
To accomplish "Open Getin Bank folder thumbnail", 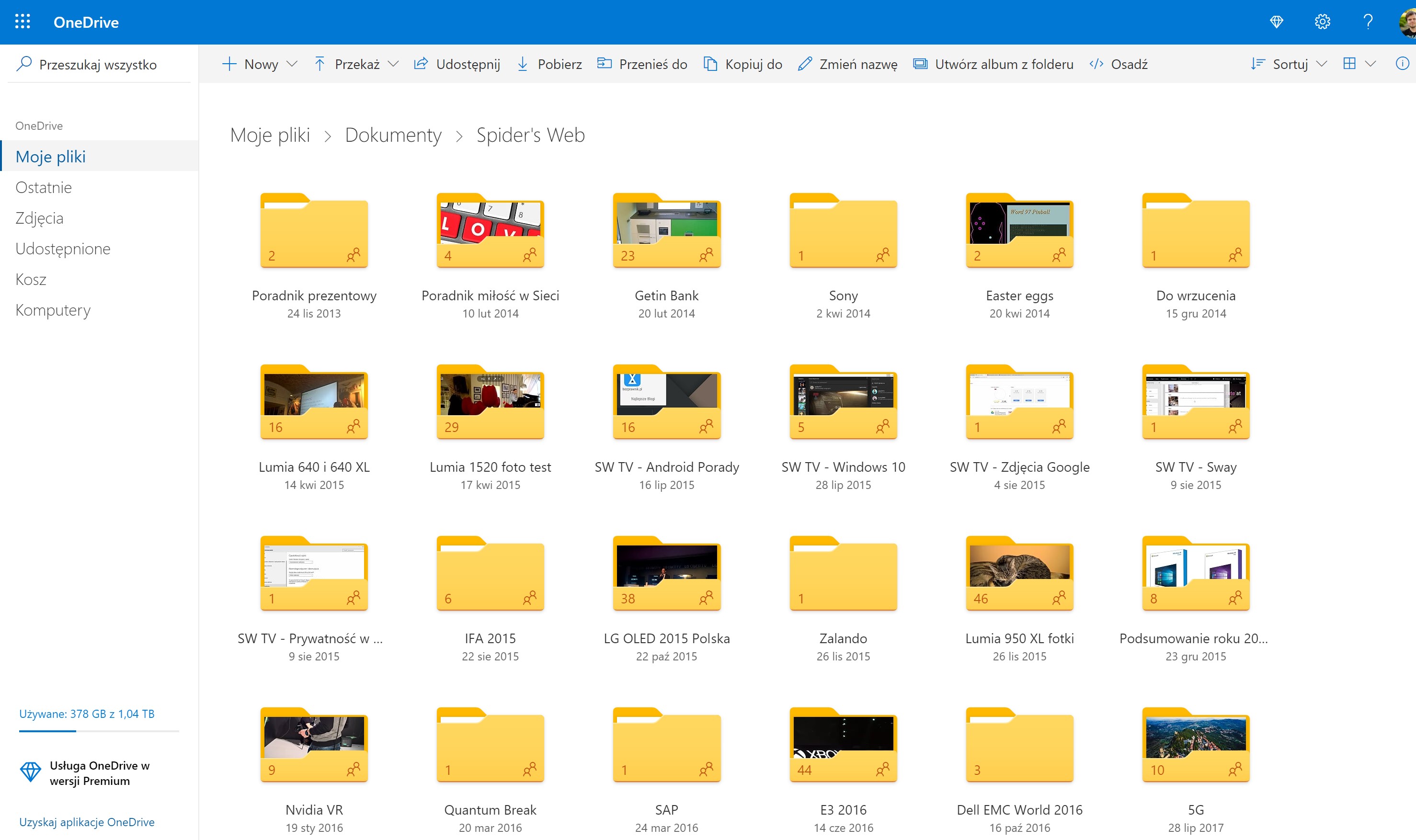I will click(666, 231).
